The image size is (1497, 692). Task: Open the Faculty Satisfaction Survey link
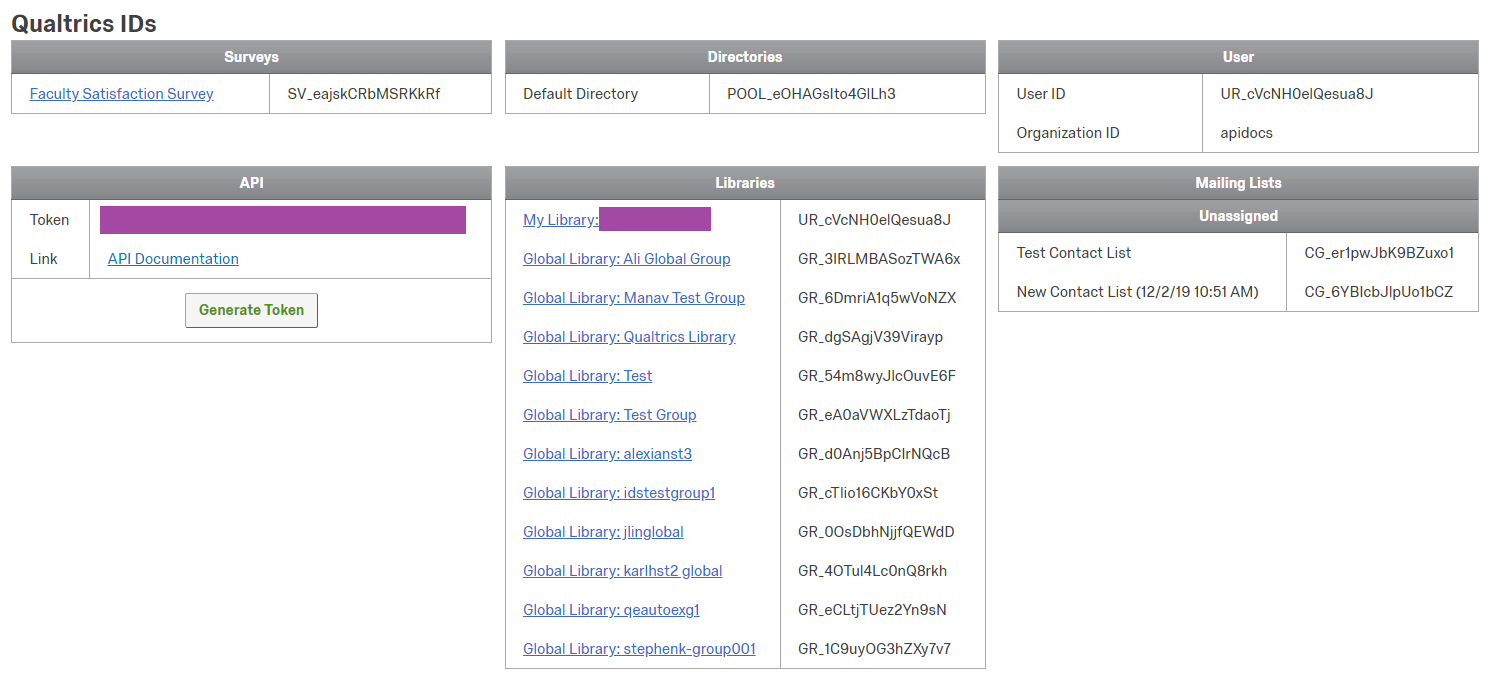(122, 94)
